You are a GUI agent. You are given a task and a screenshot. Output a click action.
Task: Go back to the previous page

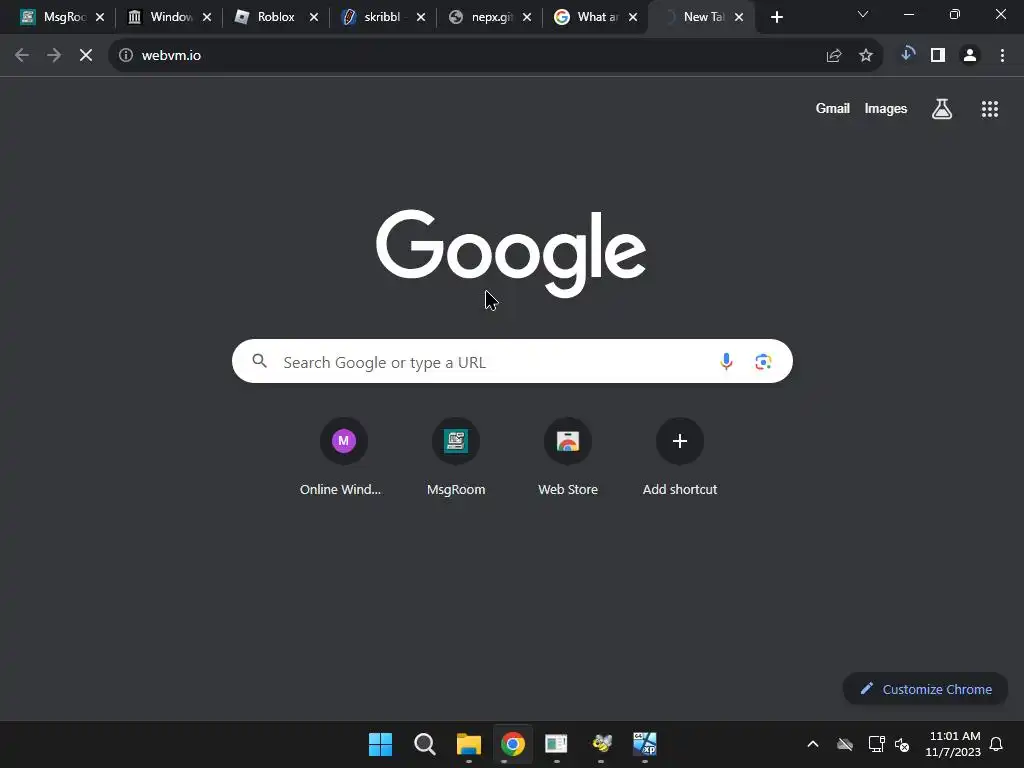point(22,56)
